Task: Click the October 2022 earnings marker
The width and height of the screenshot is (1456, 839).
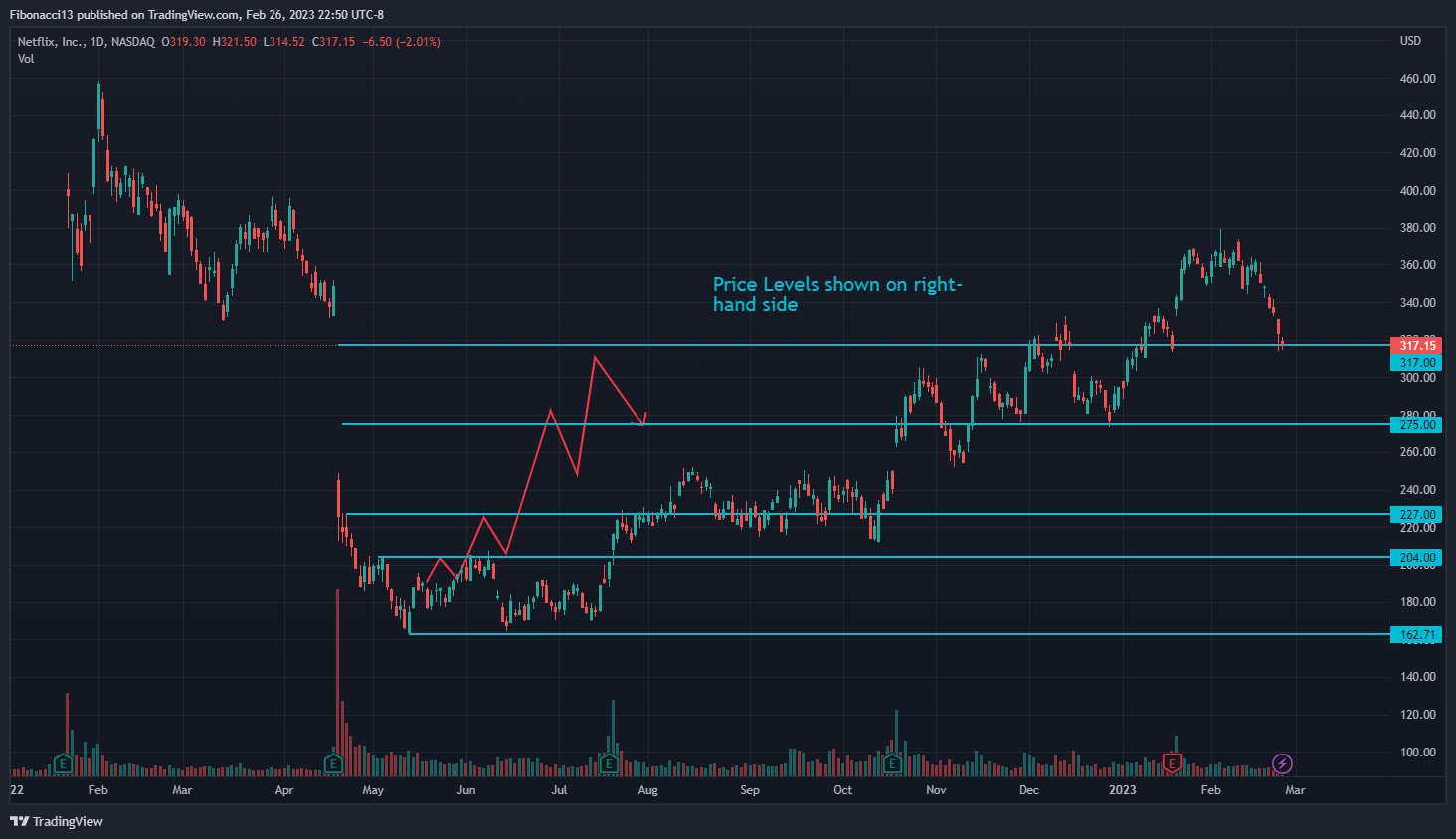Action: coord(892,763)
